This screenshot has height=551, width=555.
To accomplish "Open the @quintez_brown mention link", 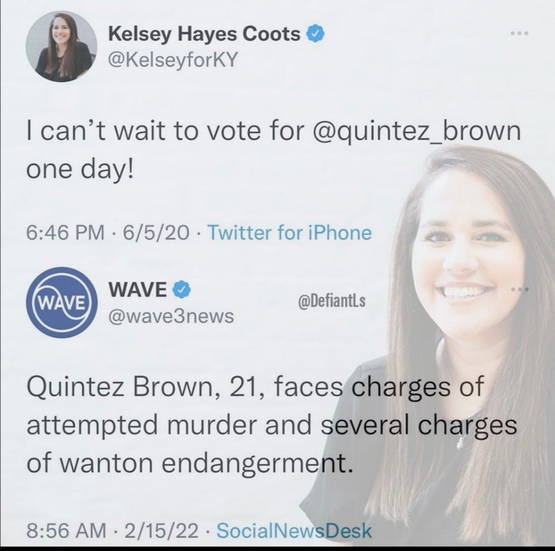I will point(416,131).
